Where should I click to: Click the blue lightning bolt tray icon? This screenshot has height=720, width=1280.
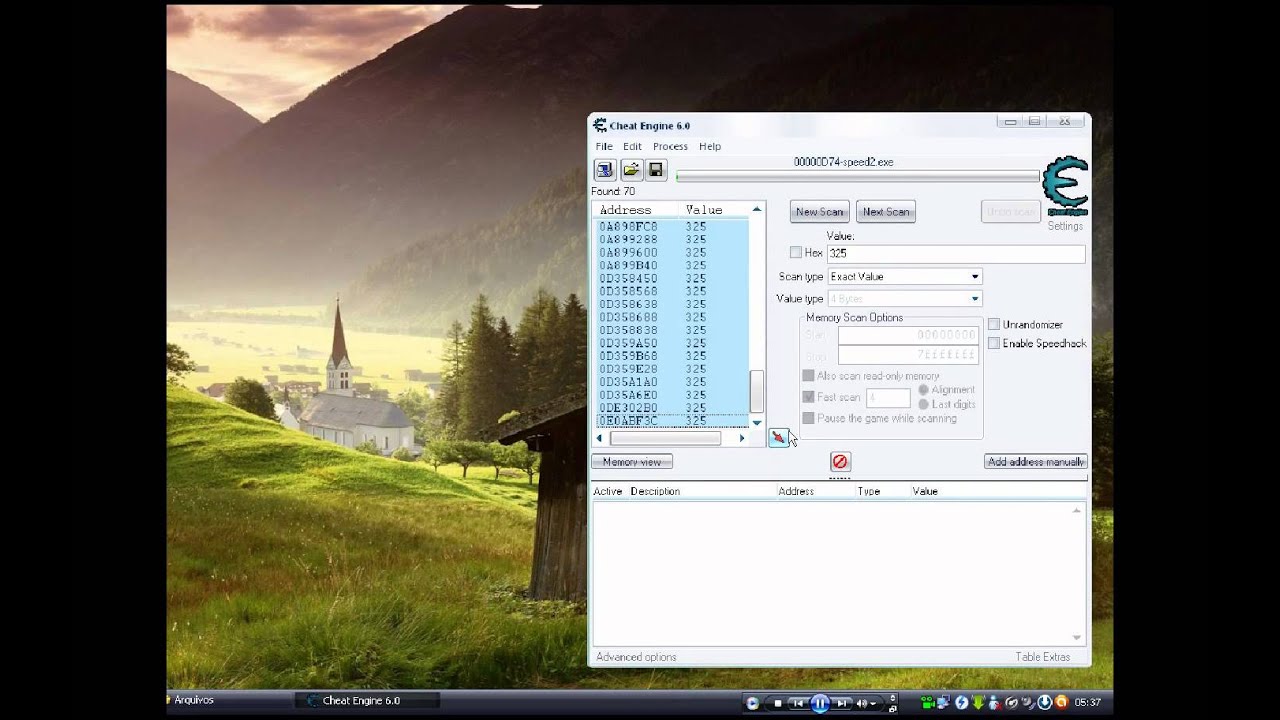click(962, 702)
